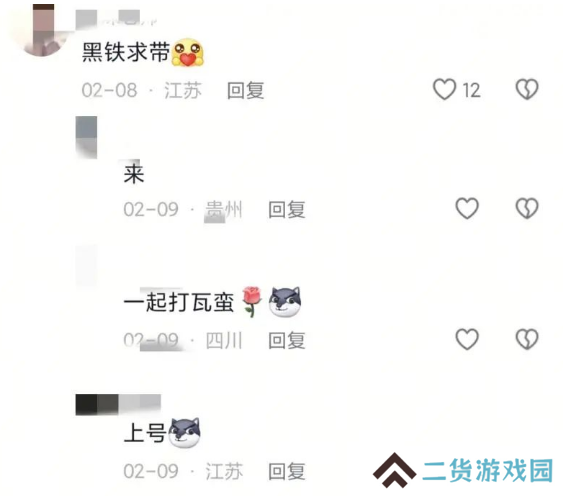Screen dimensions: 563x496
Task: Reply to the 上号 comment from 江苏
Action: [x=287, y=471]
